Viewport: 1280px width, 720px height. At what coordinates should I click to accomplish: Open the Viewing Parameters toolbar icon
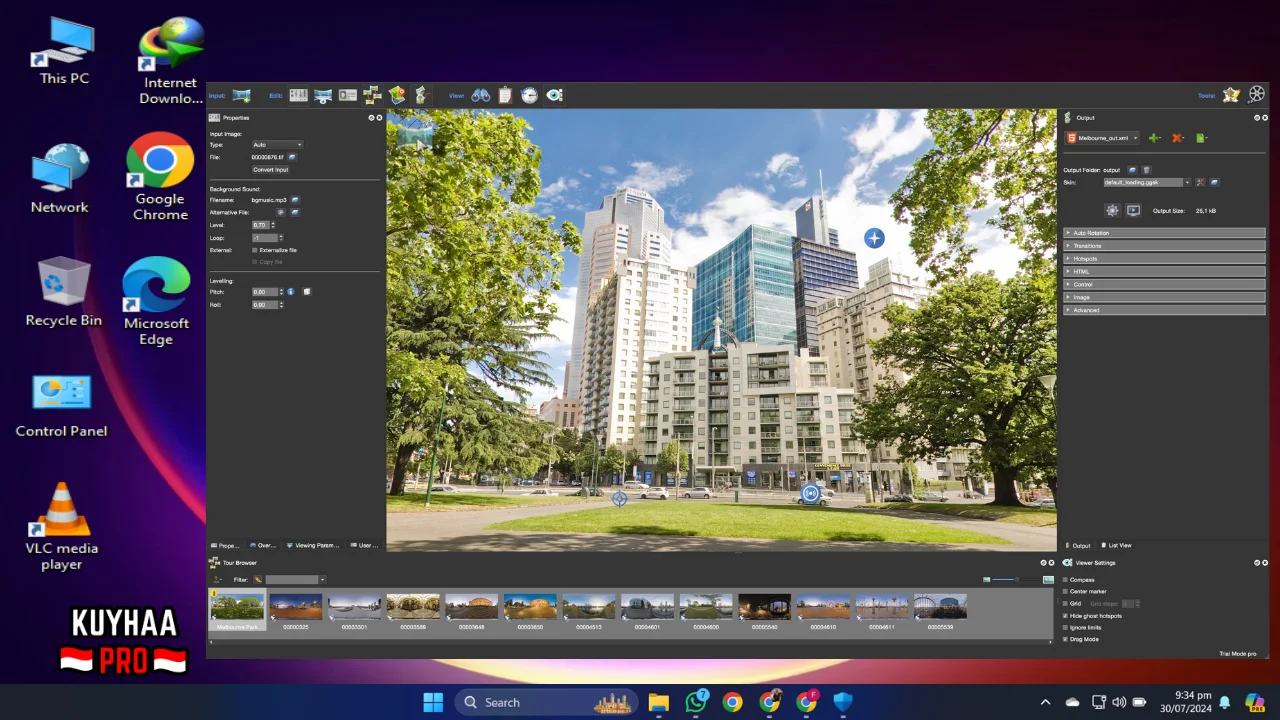point(323,96)
